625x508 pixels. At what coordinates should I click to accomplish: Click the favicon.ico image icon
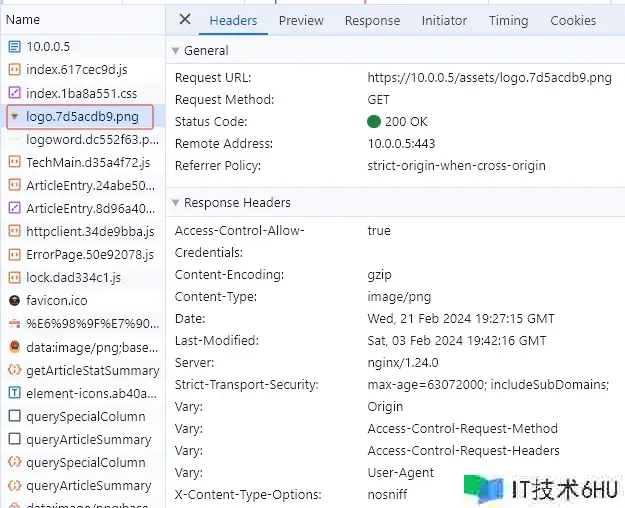coord(14,300)
